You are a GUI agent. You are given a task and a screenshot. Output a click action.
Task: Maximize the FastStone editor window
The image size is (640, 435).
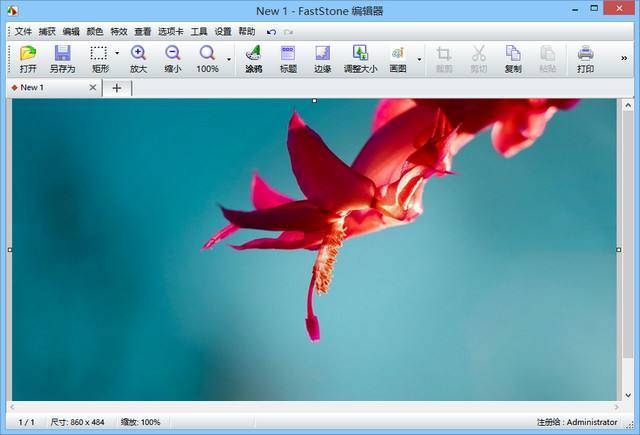594,9
